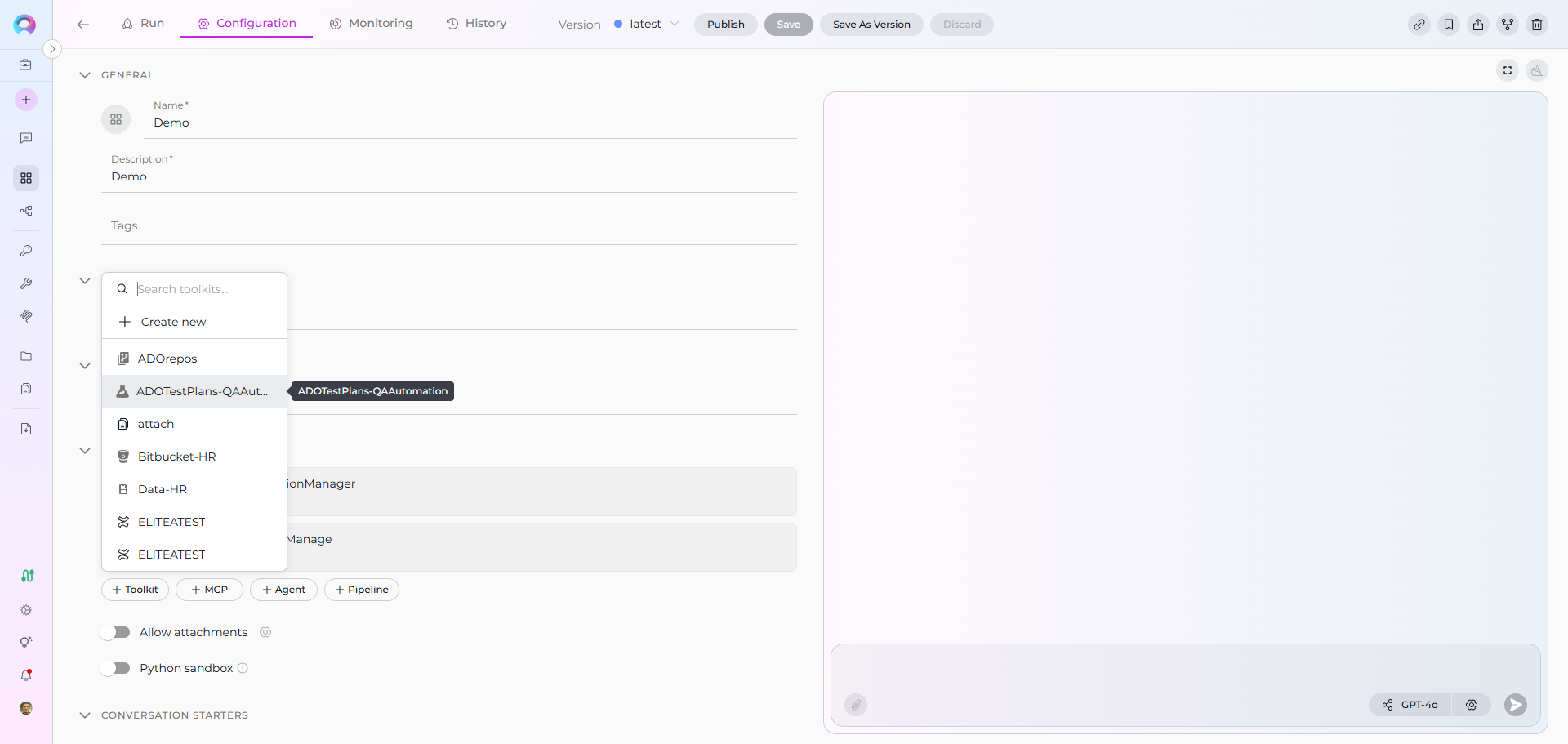Screen dimensions: 1568x744
Task: Click the back arrow icon
Action: [x=83, y=25]
